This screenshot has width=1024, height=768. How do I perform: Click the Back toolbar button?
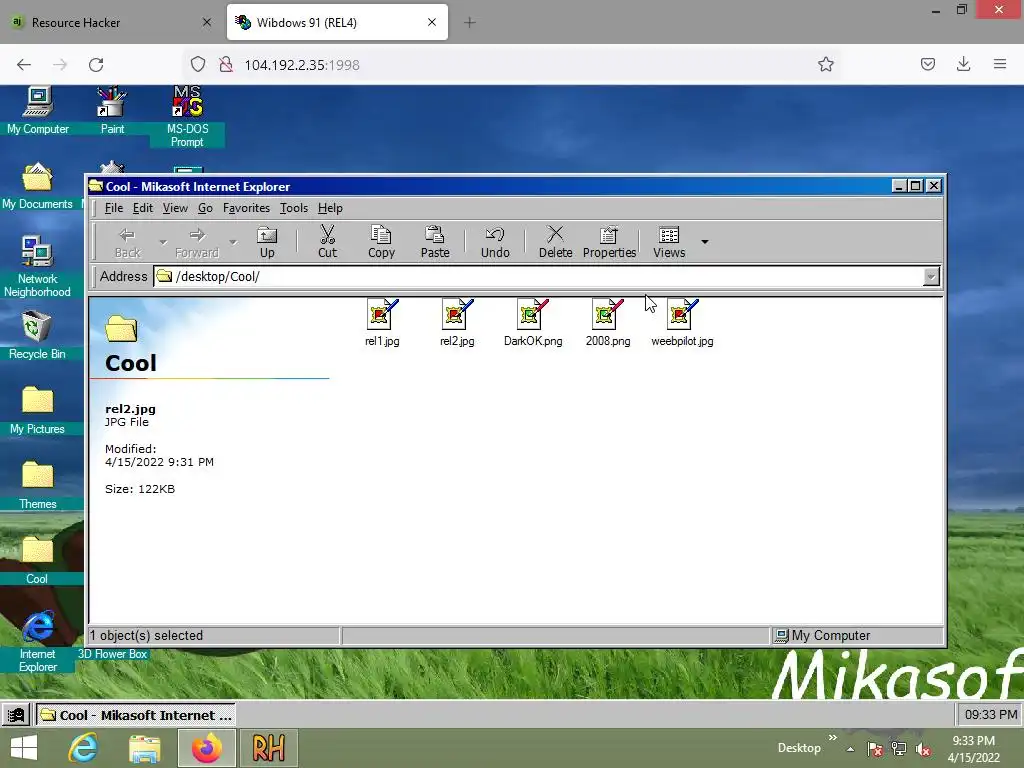[127, 242]
